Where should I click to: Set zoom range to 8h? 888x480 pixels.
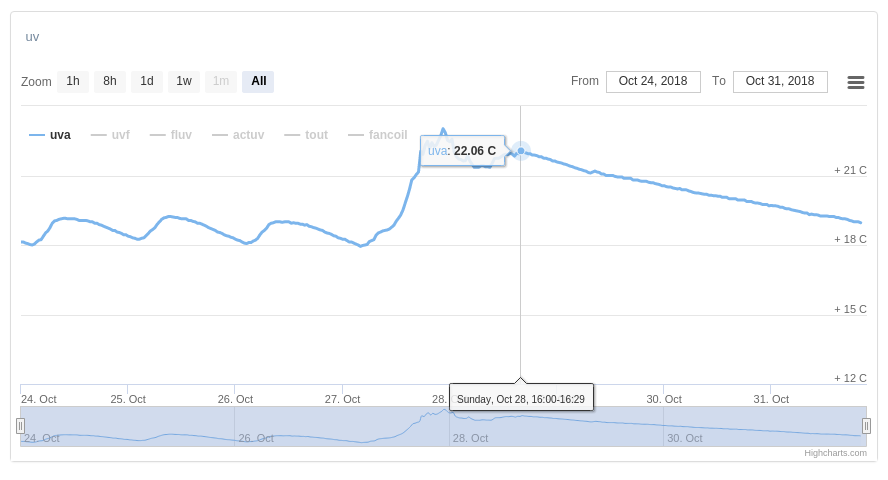click(110, 81)
